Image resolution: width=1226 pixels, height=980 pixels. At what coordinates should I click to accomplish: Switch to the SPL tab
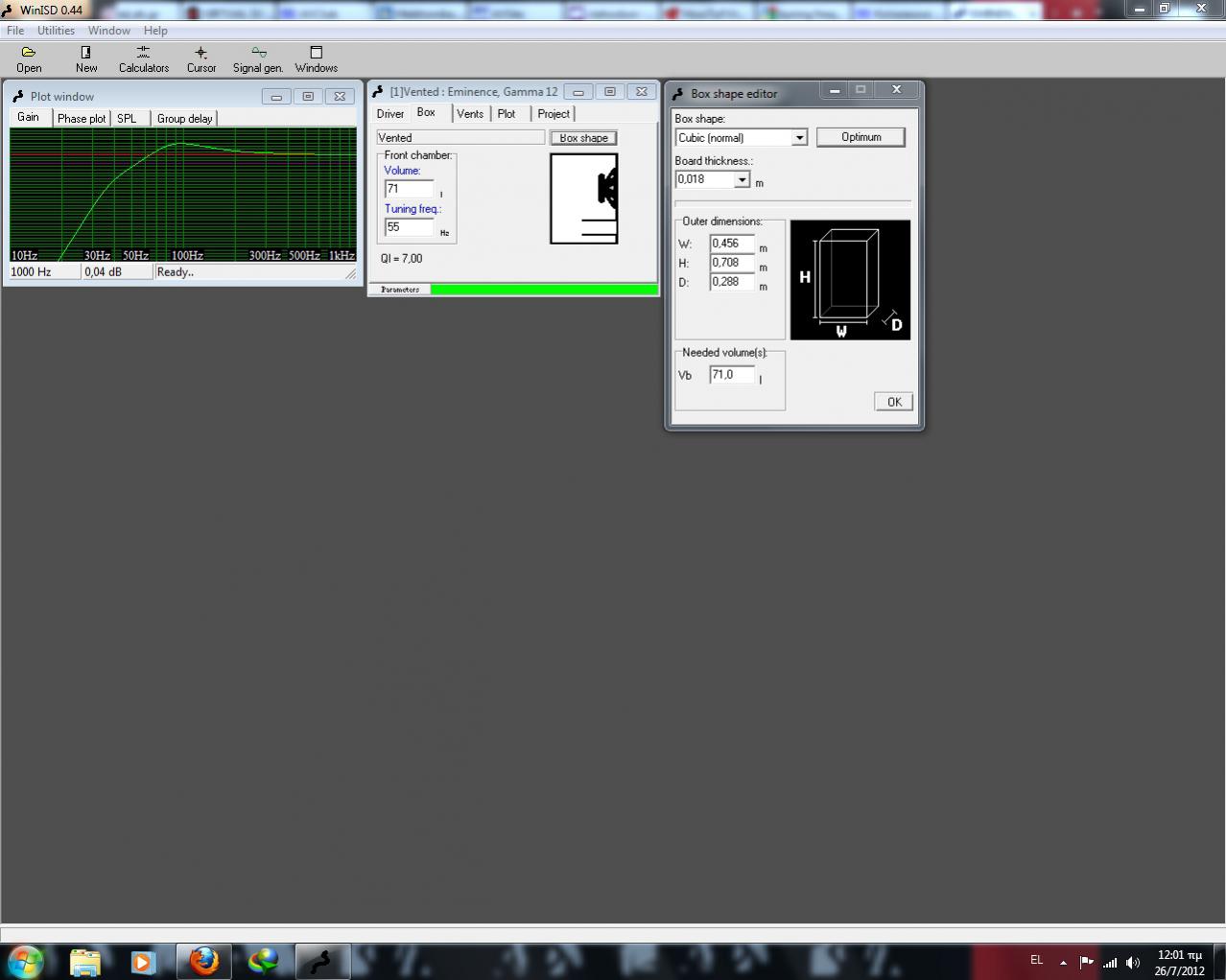127,119
